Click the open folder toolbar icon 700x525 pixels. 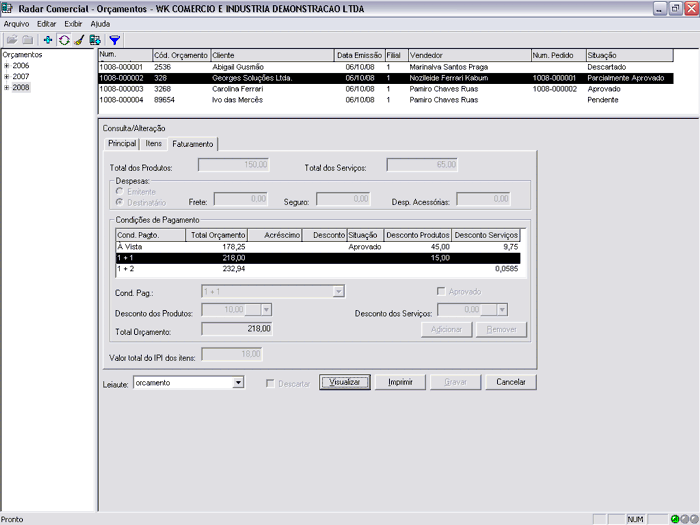pos(12,40)
